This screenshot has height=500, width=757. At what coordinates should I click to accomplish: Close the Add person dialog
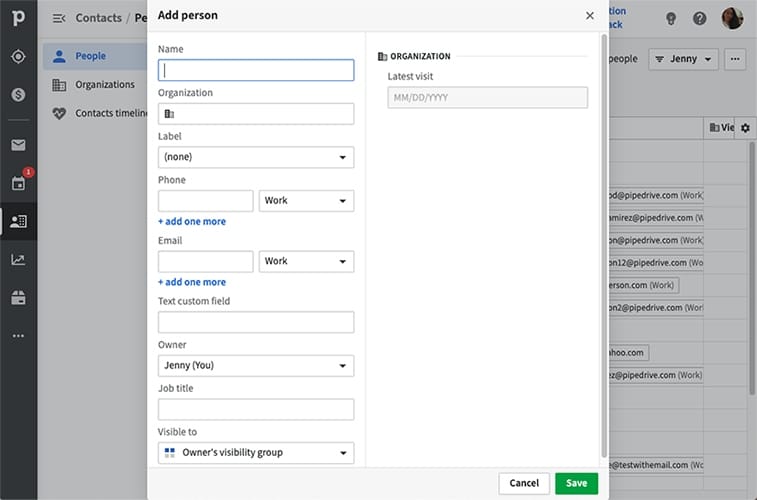coord(589,15)
